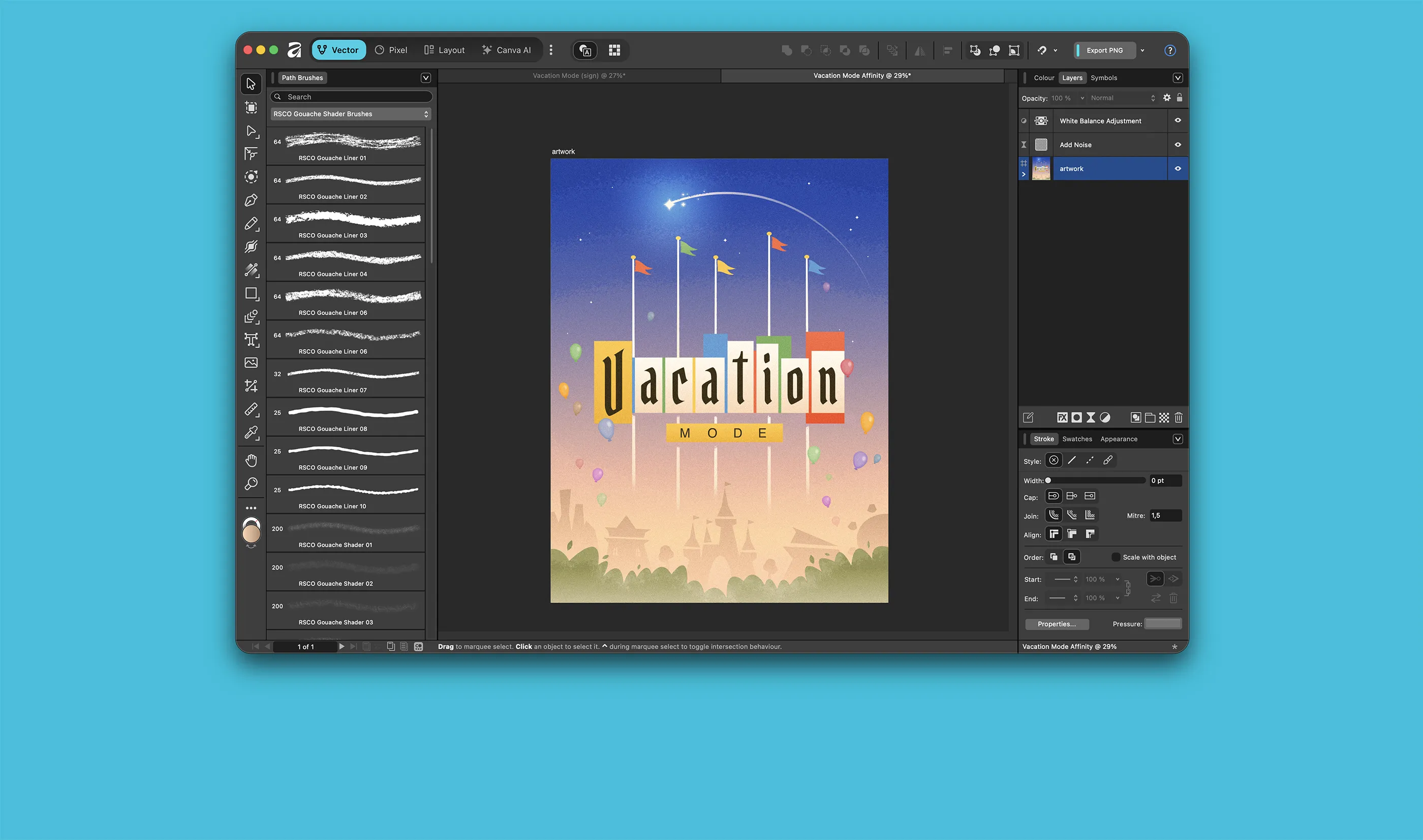Click the Export PNG button

(x=1104, y=50)
